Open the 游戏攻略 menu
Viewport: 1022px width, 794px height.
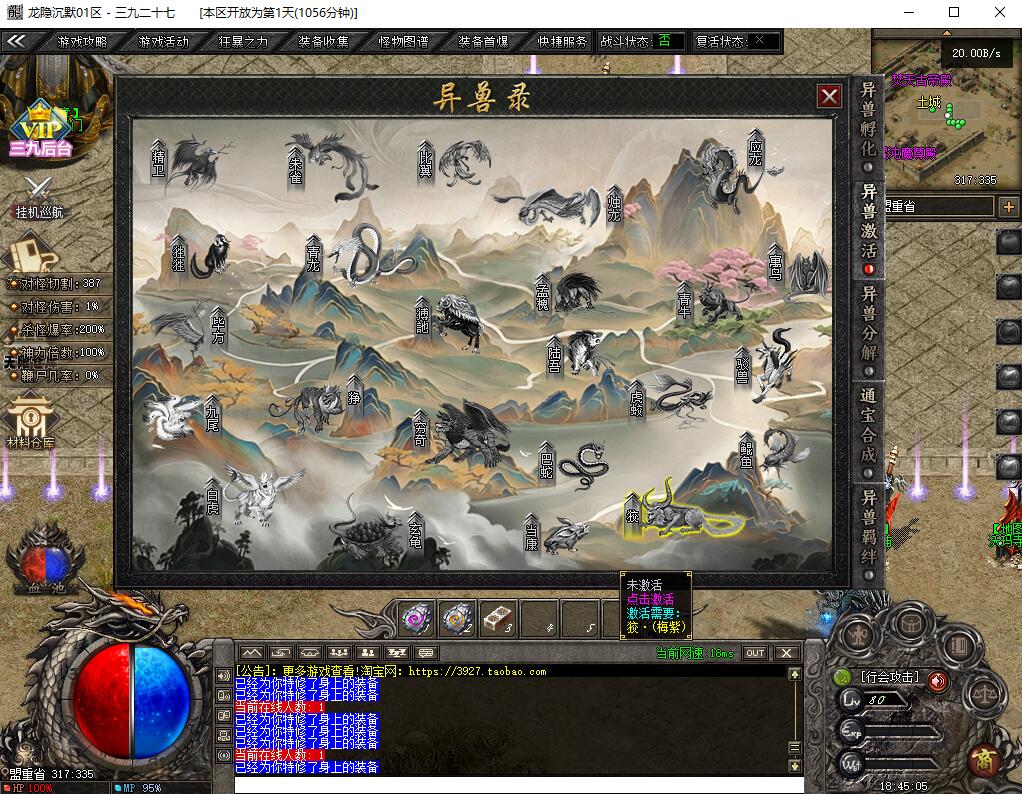pyautogui.click(x=82, y=42)
